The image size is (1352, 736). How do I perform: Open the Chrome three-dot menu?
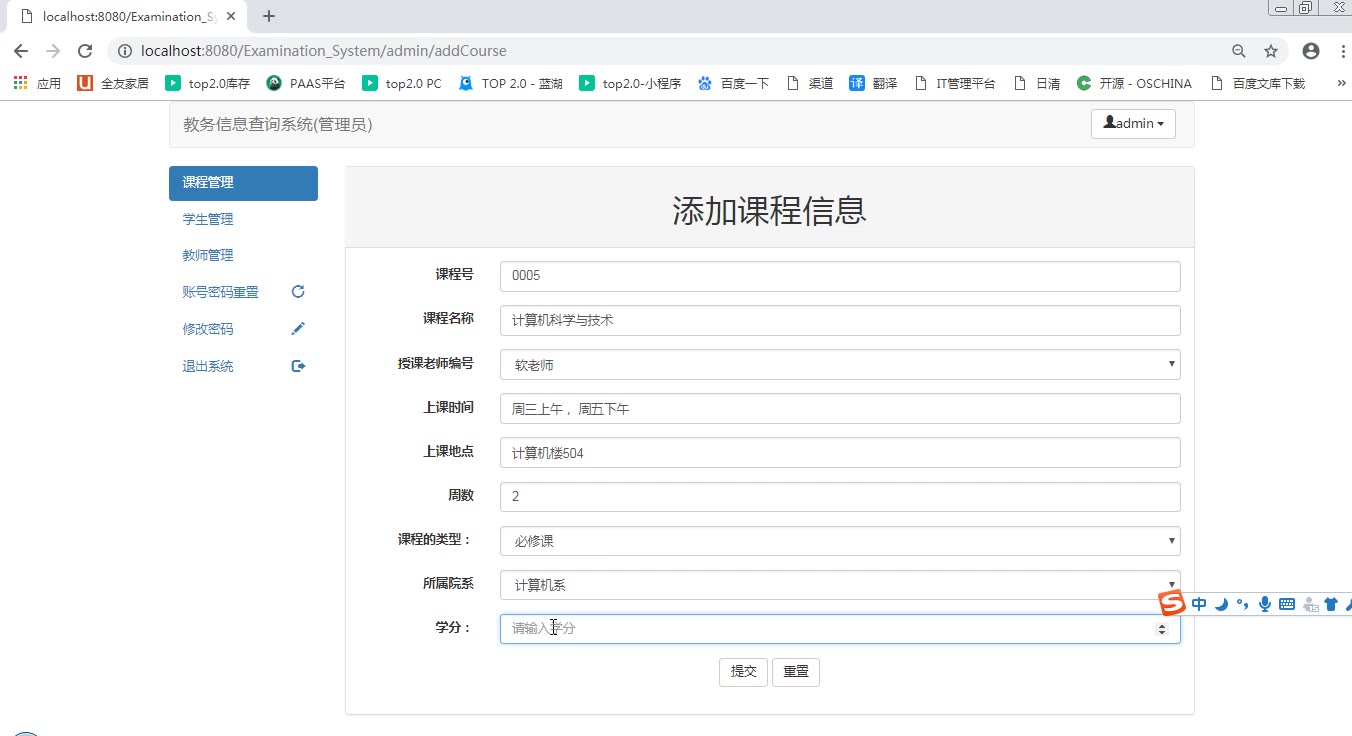pos(1343,51)
